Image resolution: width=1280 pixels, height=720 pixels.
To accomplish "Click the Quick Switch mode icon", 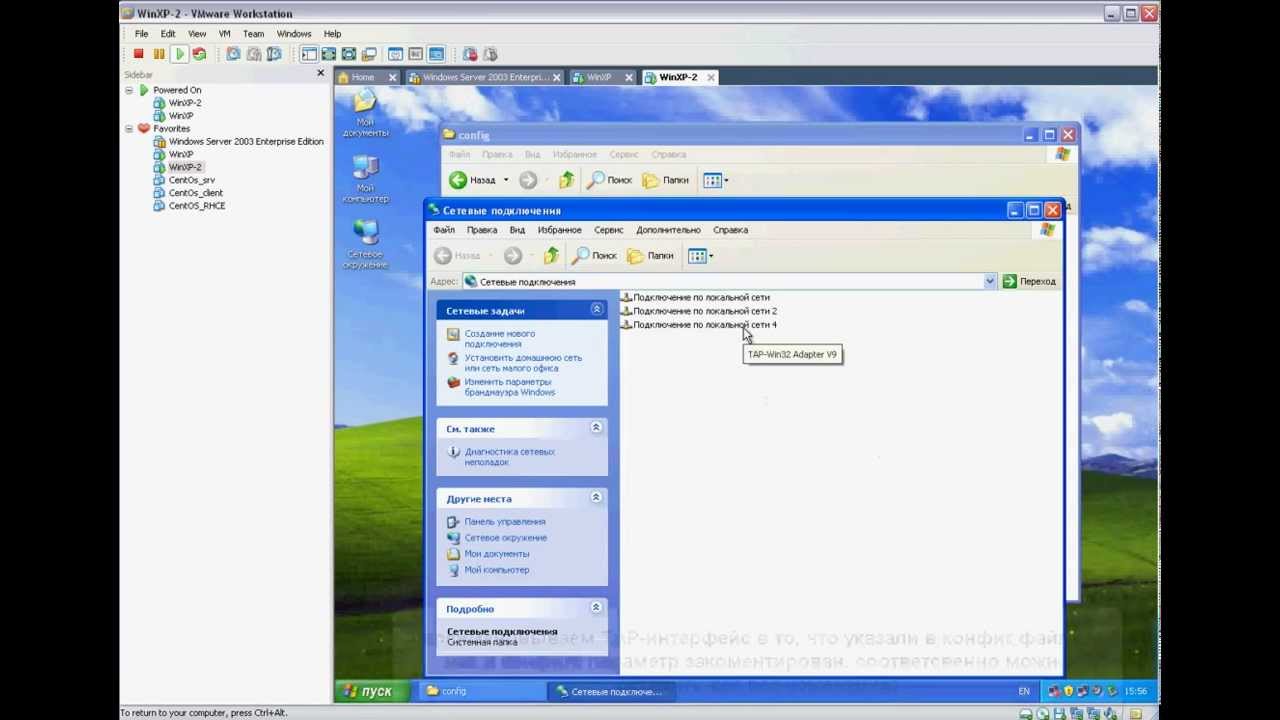I will tap(328, 54).
